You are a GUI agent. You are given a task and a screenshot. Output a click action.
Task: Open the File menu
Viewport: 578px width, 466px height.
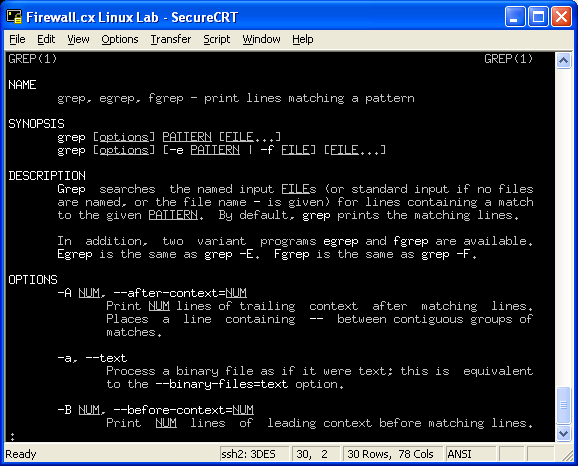click(x=17, y=39)
